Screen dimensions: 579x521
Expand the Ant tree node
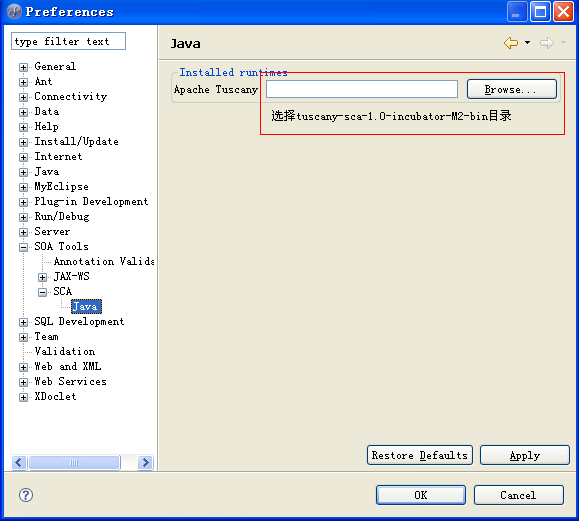(23, 82)
